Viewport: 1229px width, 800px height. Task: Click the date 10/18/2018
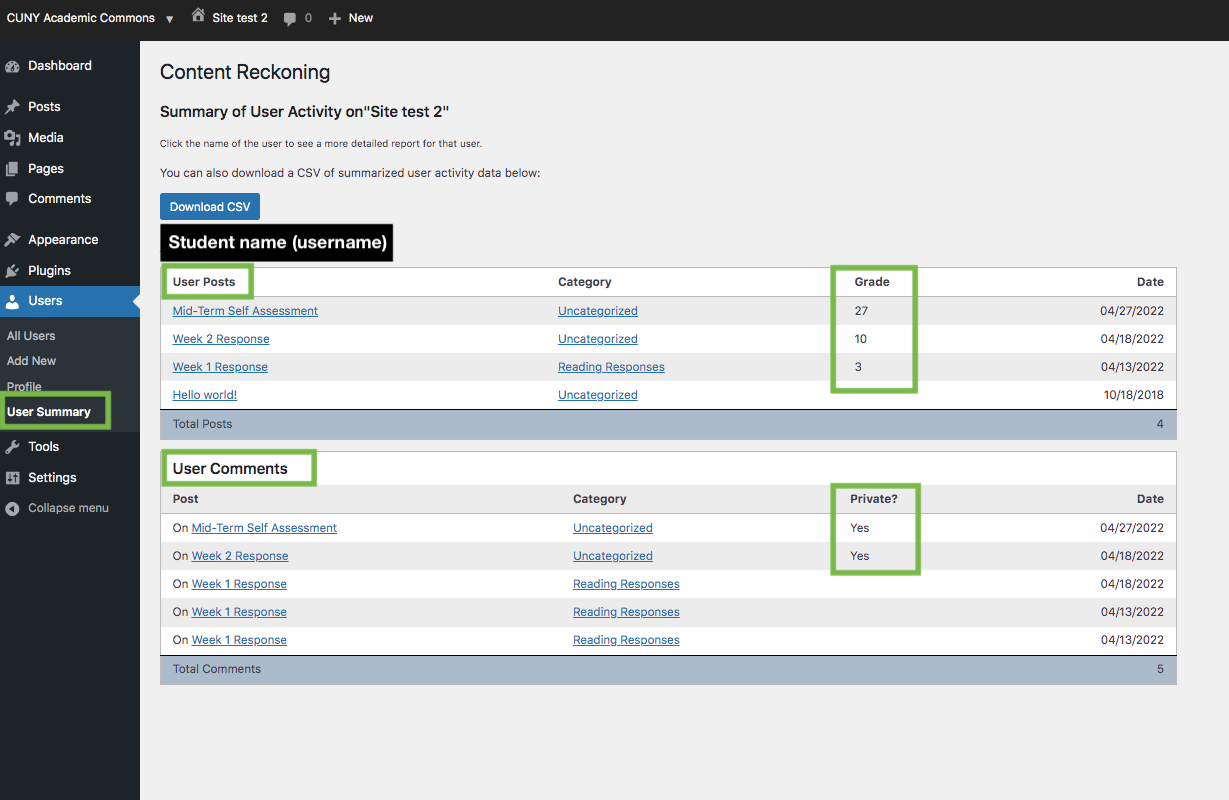tap(1134, 395)
